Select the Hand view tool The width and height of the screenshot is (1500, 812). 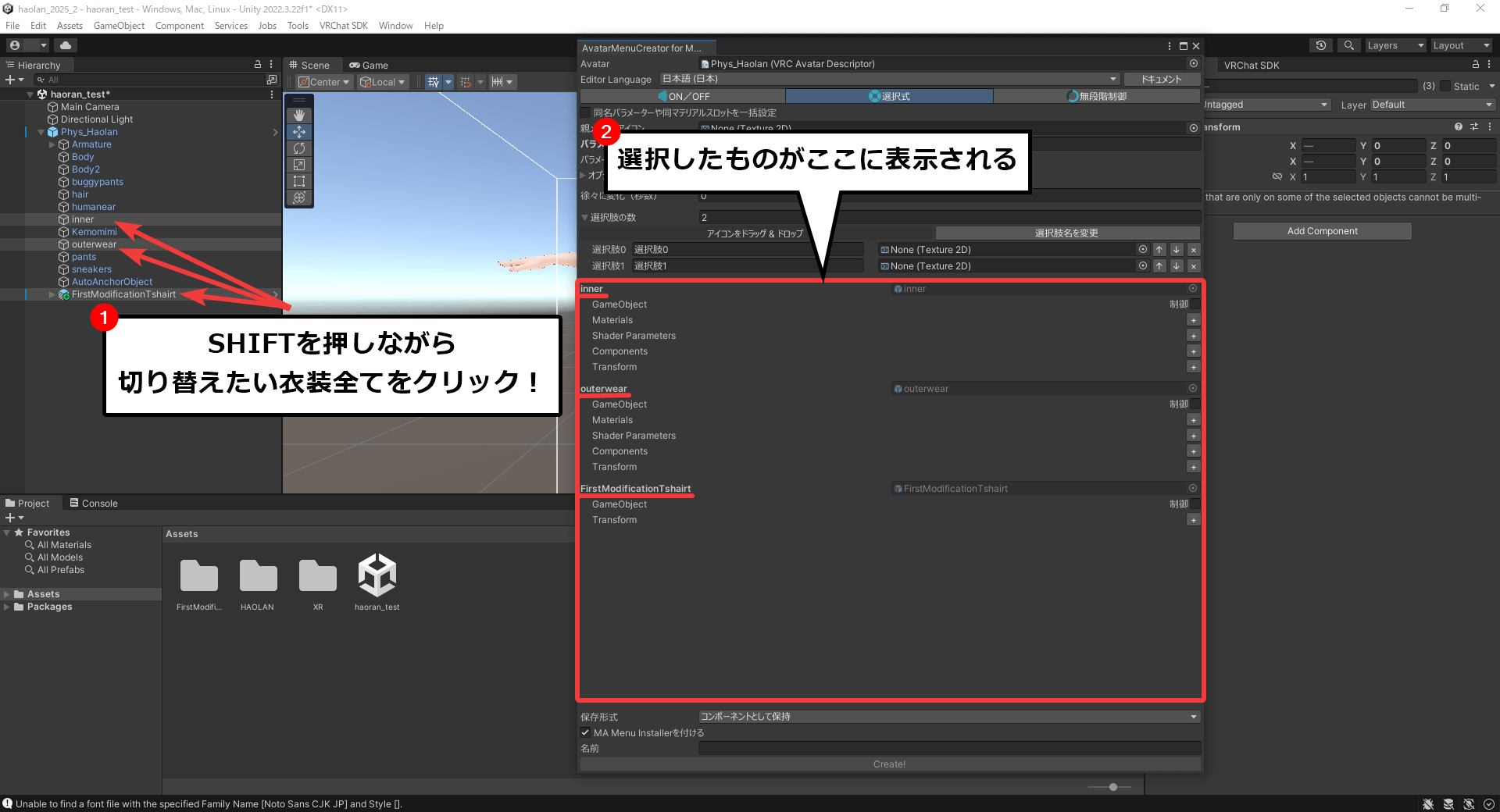[299, 116]
